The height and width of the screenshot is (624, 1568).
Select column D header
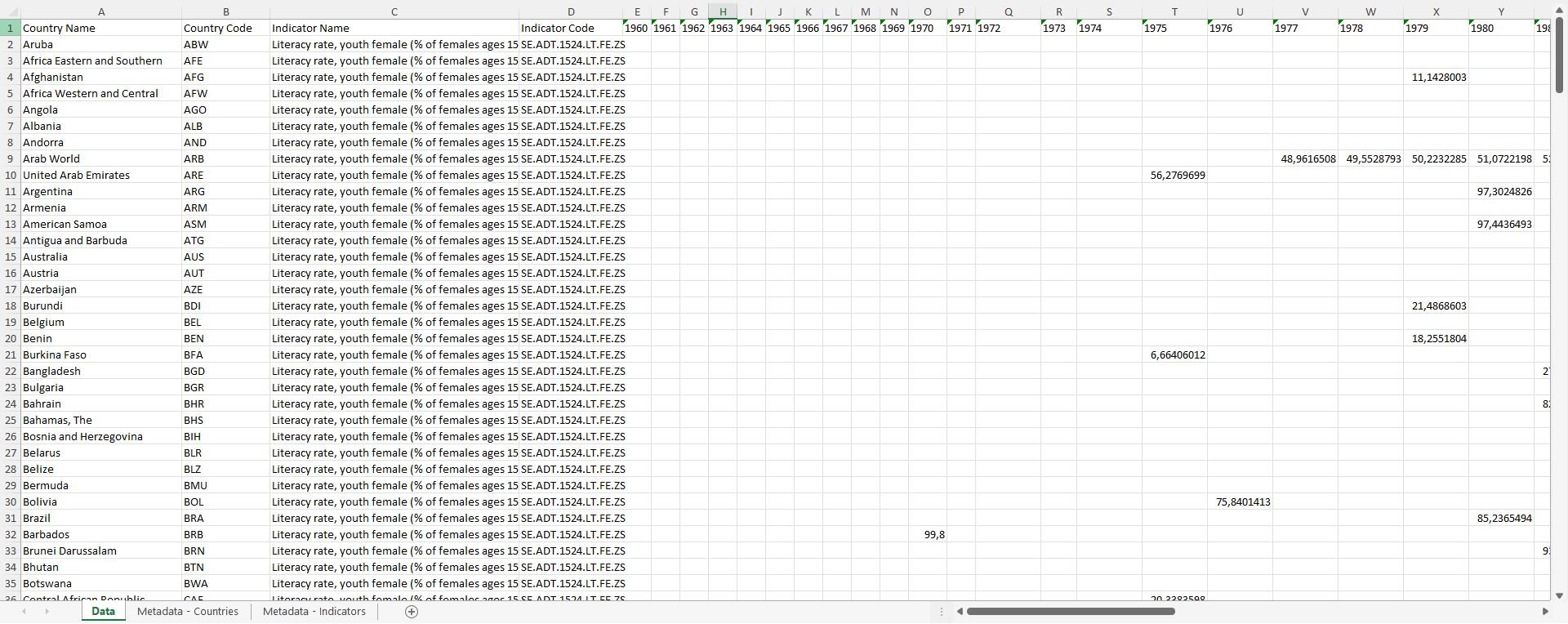[x=571, y=11]
